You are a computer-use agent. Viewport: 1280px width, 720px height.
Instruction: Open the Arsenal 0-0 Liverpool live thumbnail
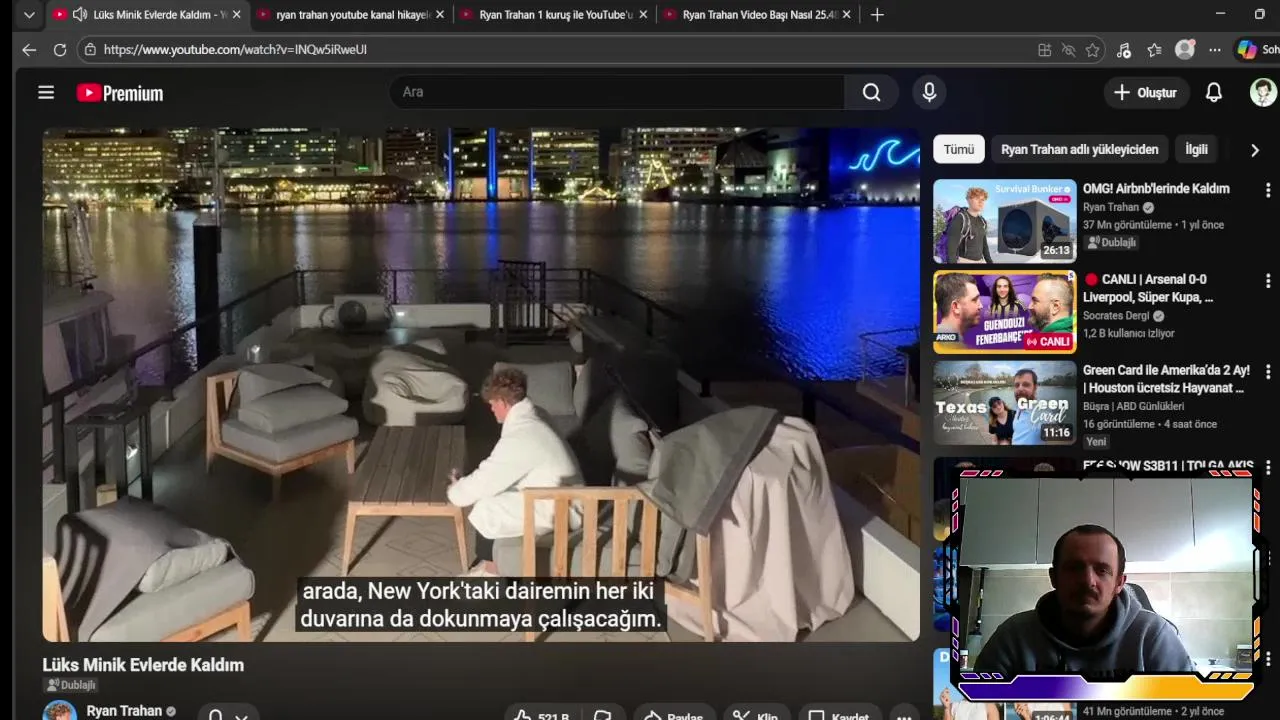tap(1005, 312)
